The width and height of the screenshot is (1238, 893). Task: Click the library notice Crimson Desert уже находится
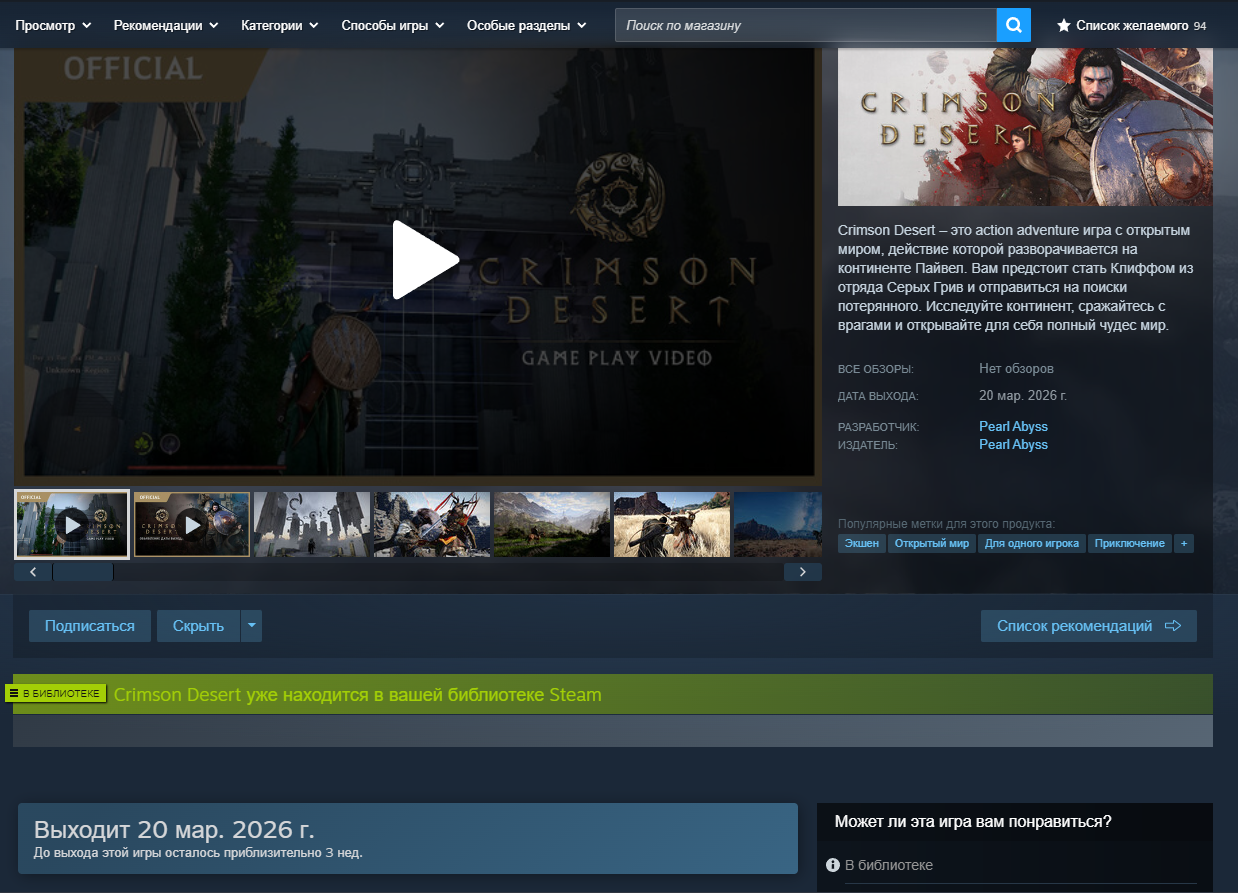358,694
